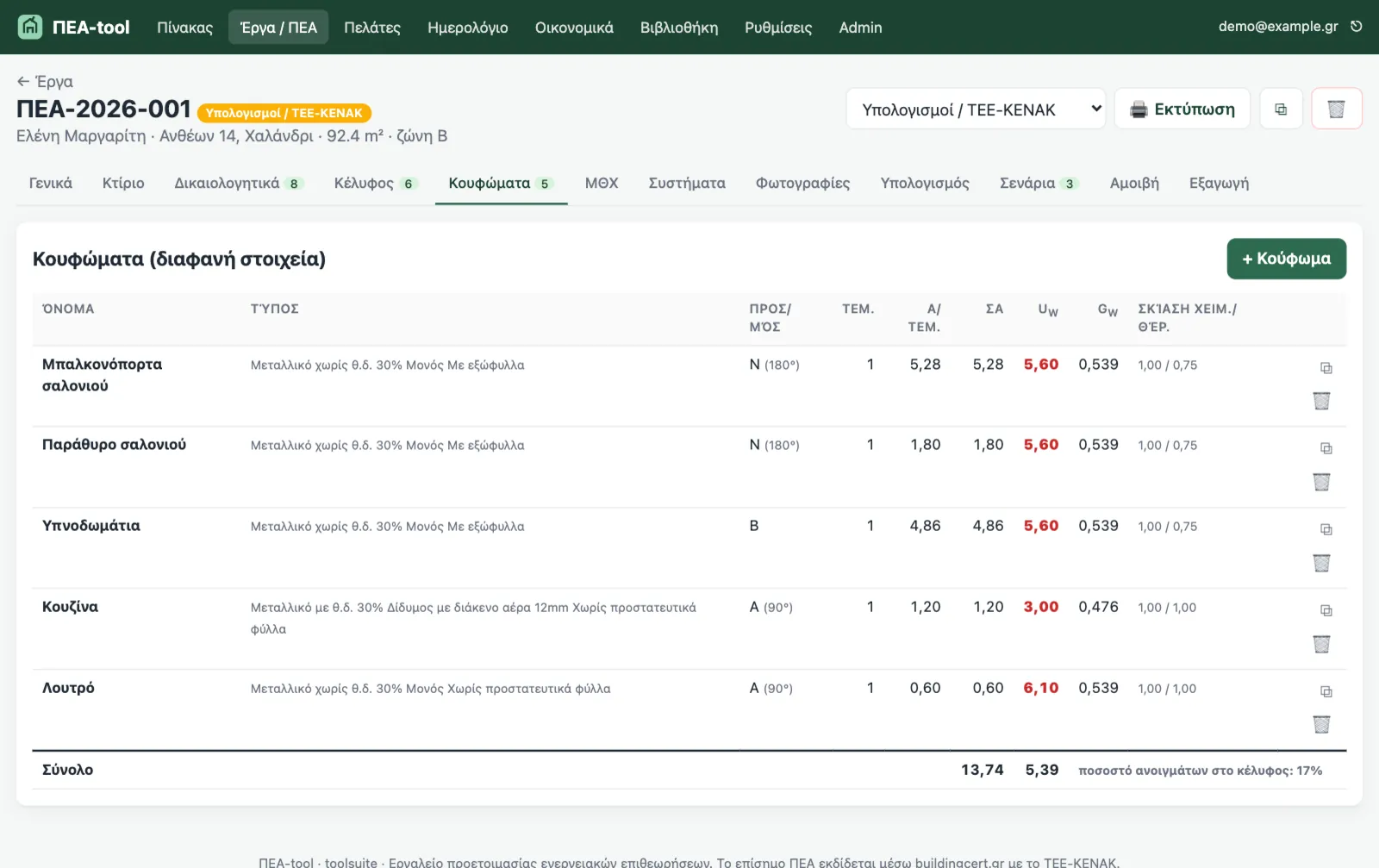Switch to the Υπολογισμός tab
The image size is (1379, 868).
925,183
